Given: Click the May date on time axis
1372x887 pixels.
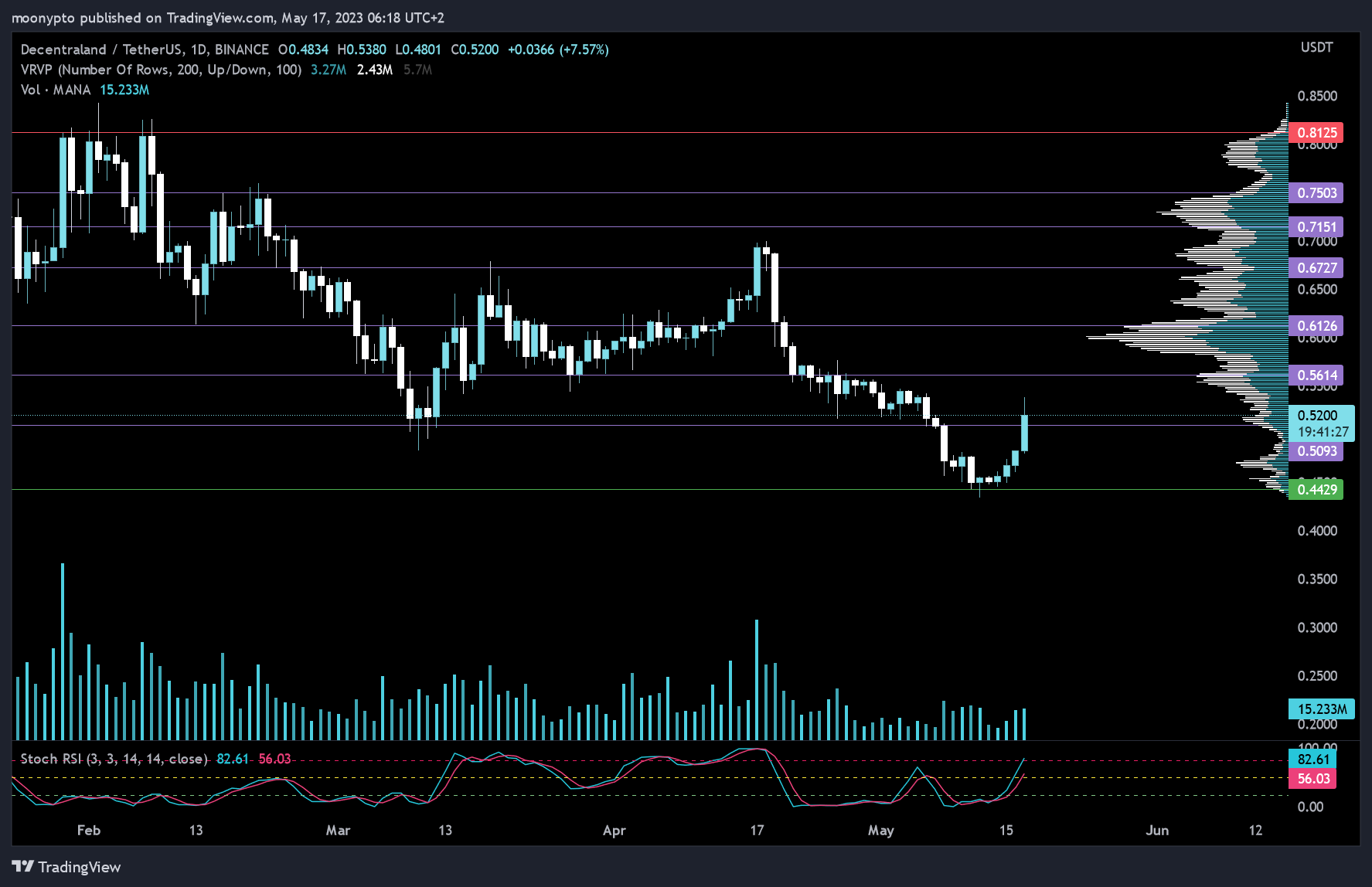Looking at the screenshot, I should pyautogui.click(x=881, y=831).
